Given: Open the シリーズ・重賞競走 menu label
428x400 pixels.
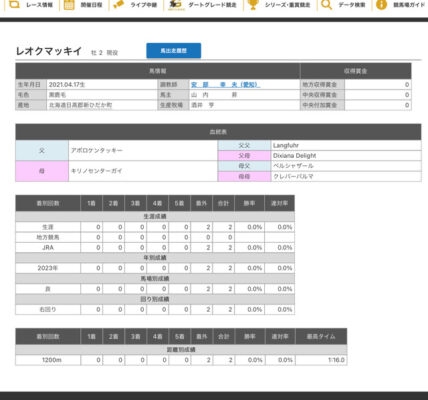Looking at the screenshot, I should [287, 5].
